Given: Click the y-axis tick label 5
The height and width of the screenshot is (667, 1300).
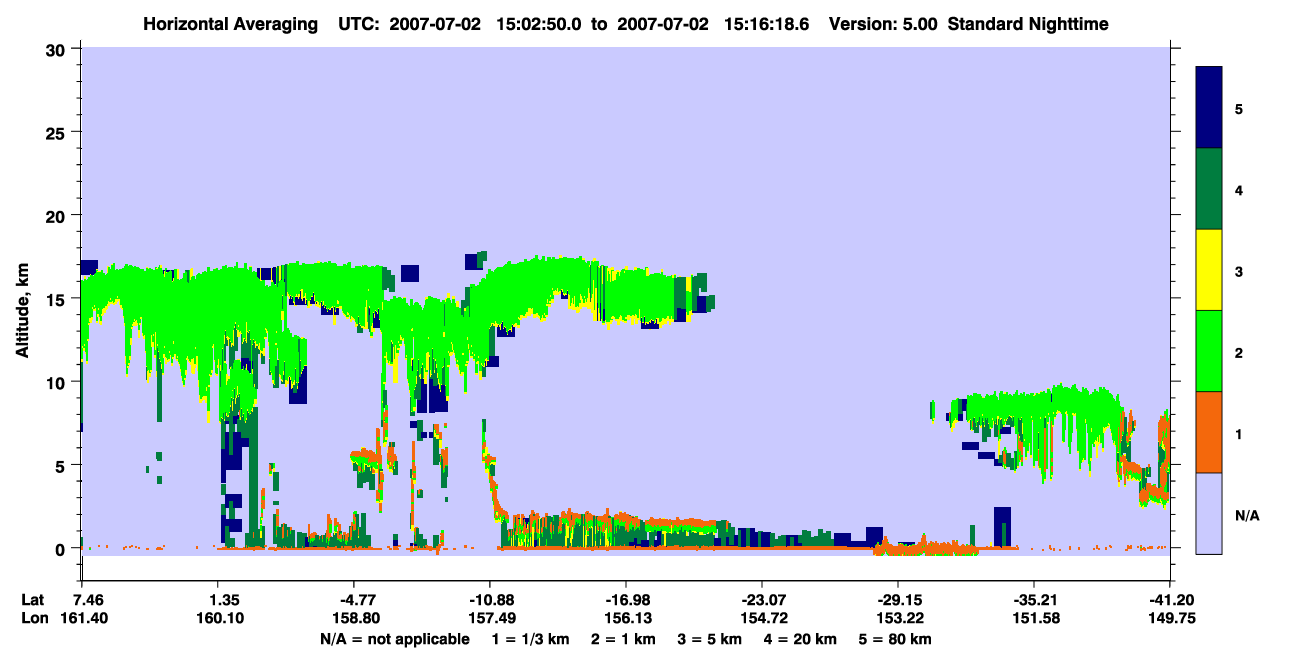Looking at the screenshot, I should 63,465.
